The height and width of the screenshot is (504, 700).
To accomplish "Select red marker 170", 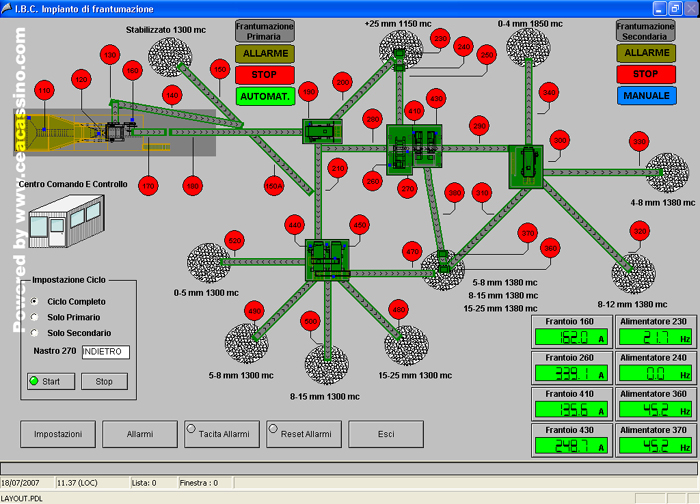I will 148,186.
